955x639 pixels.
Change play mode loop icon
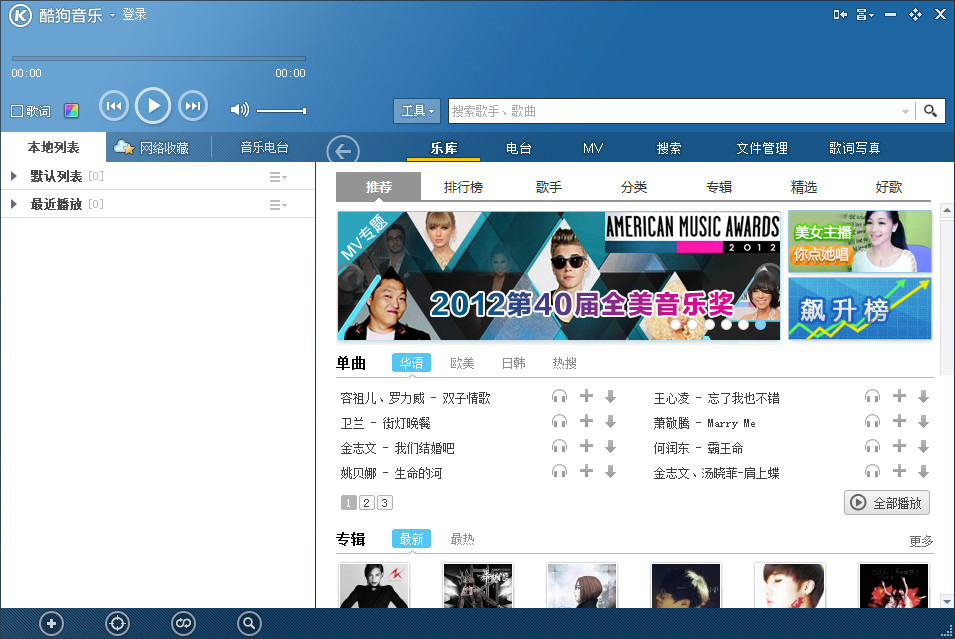pyautogui.click(x=183, y=623)
